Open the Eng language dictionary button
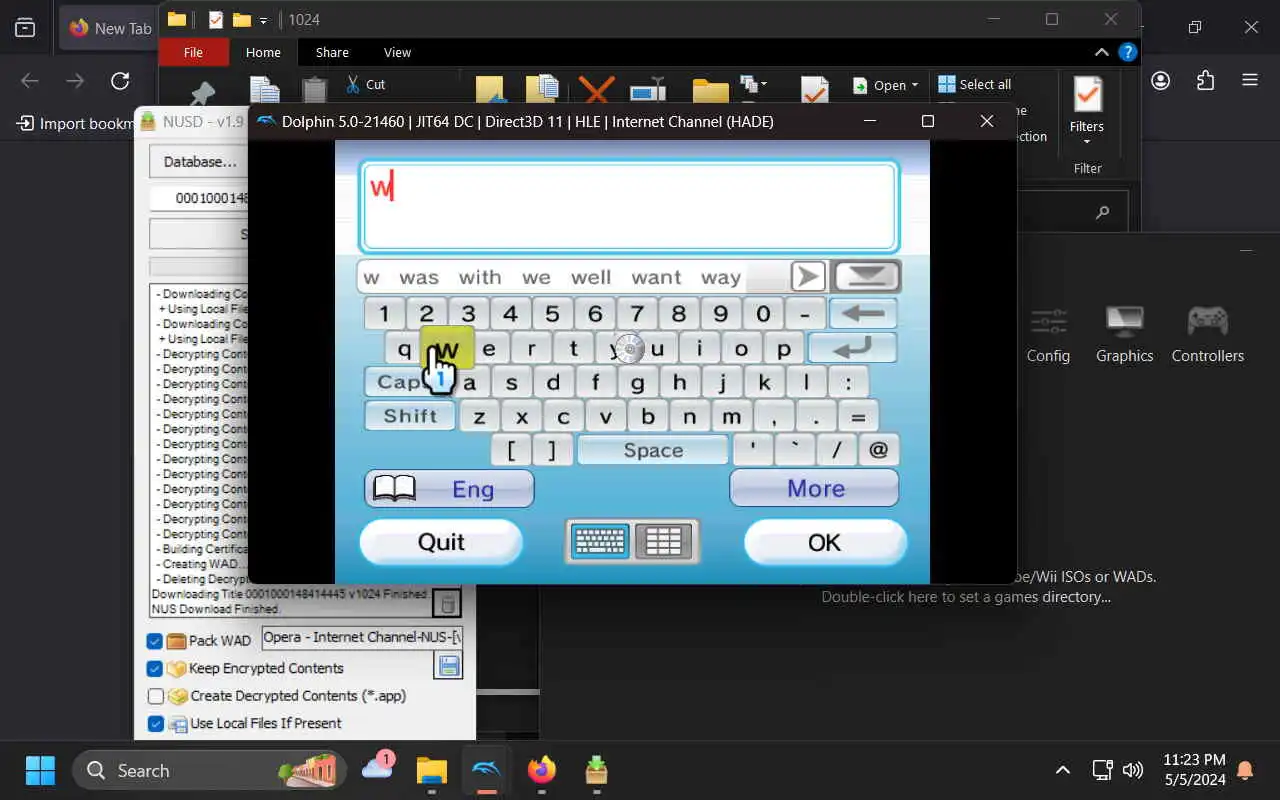 [449, 489]
